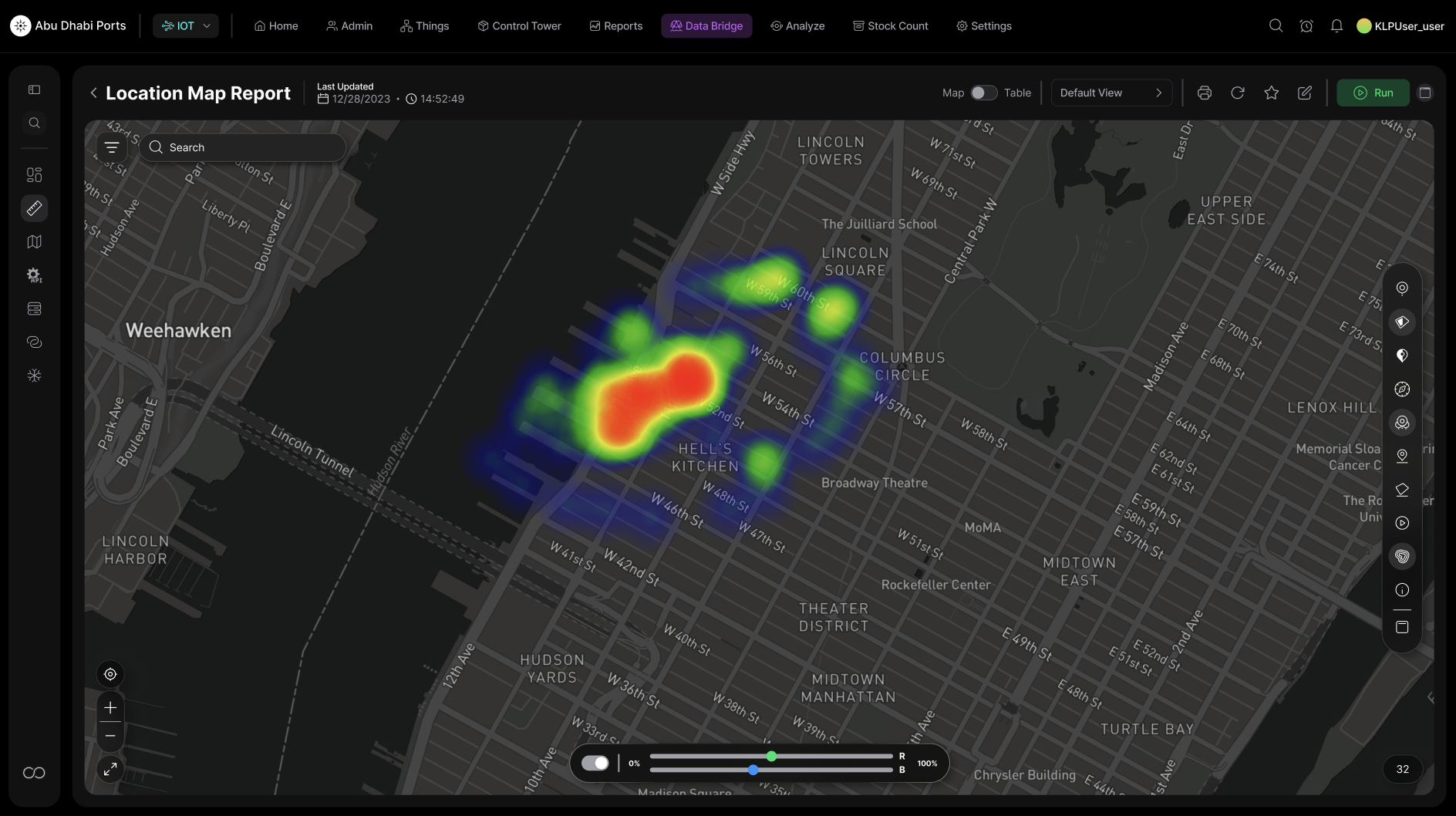Viewport: 1456px width, 816px height.
Task: Open notifications bell
Action: click(1336, 25)
